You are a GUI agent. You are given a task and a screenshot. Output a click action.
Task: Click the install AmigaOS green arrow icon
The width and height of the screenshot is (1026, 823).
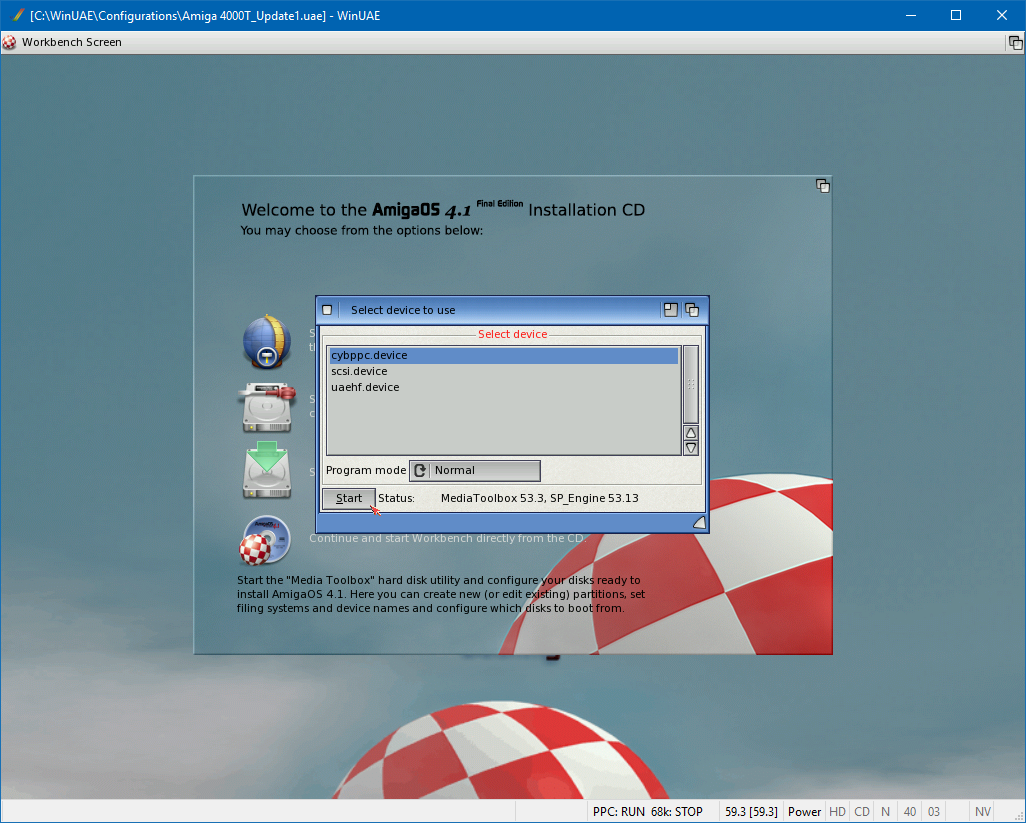pyautogui.click(x=266, y=471)
